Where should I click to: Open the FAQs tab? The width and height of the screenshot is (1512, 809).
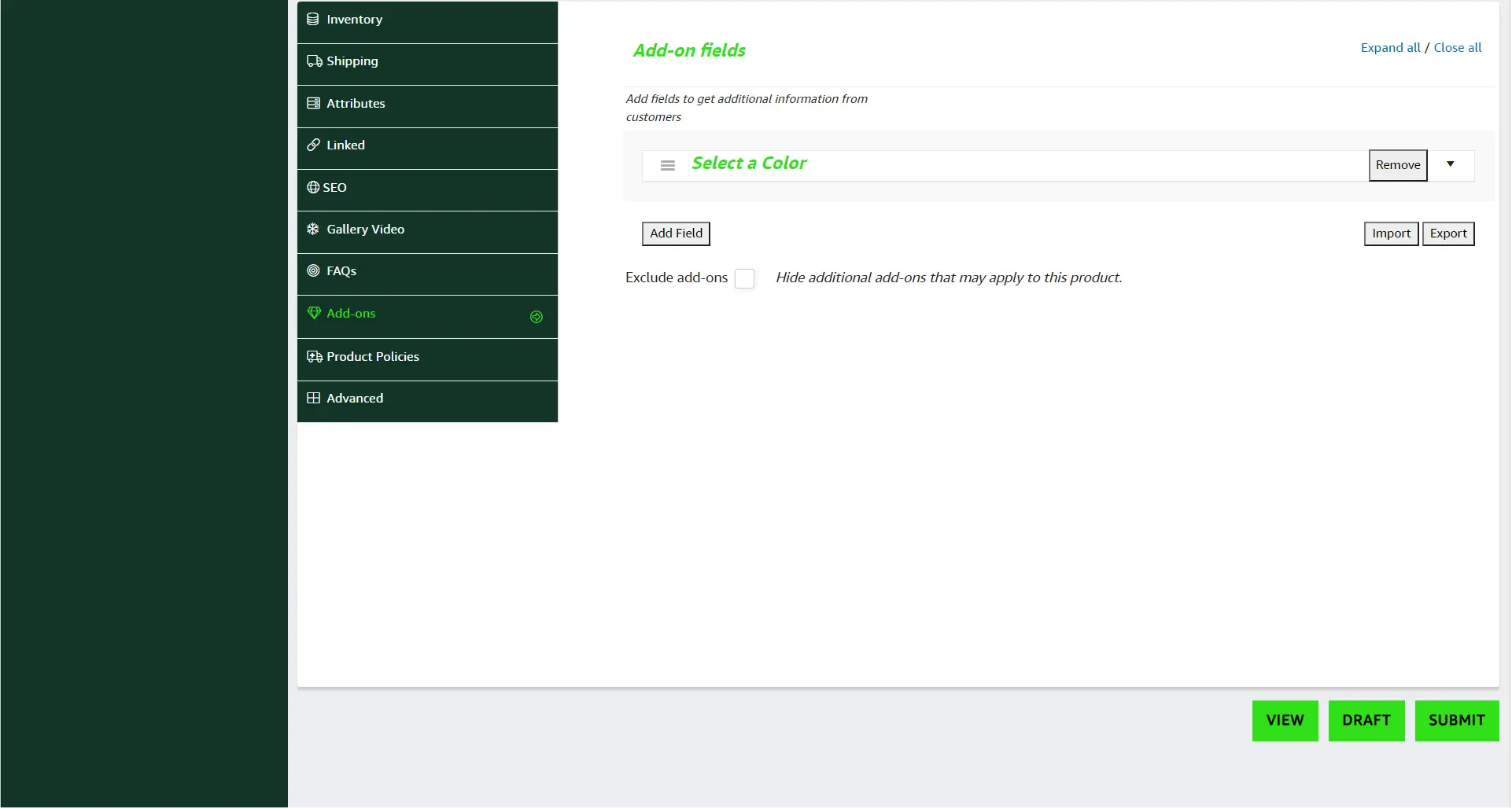tap(427, 275)
